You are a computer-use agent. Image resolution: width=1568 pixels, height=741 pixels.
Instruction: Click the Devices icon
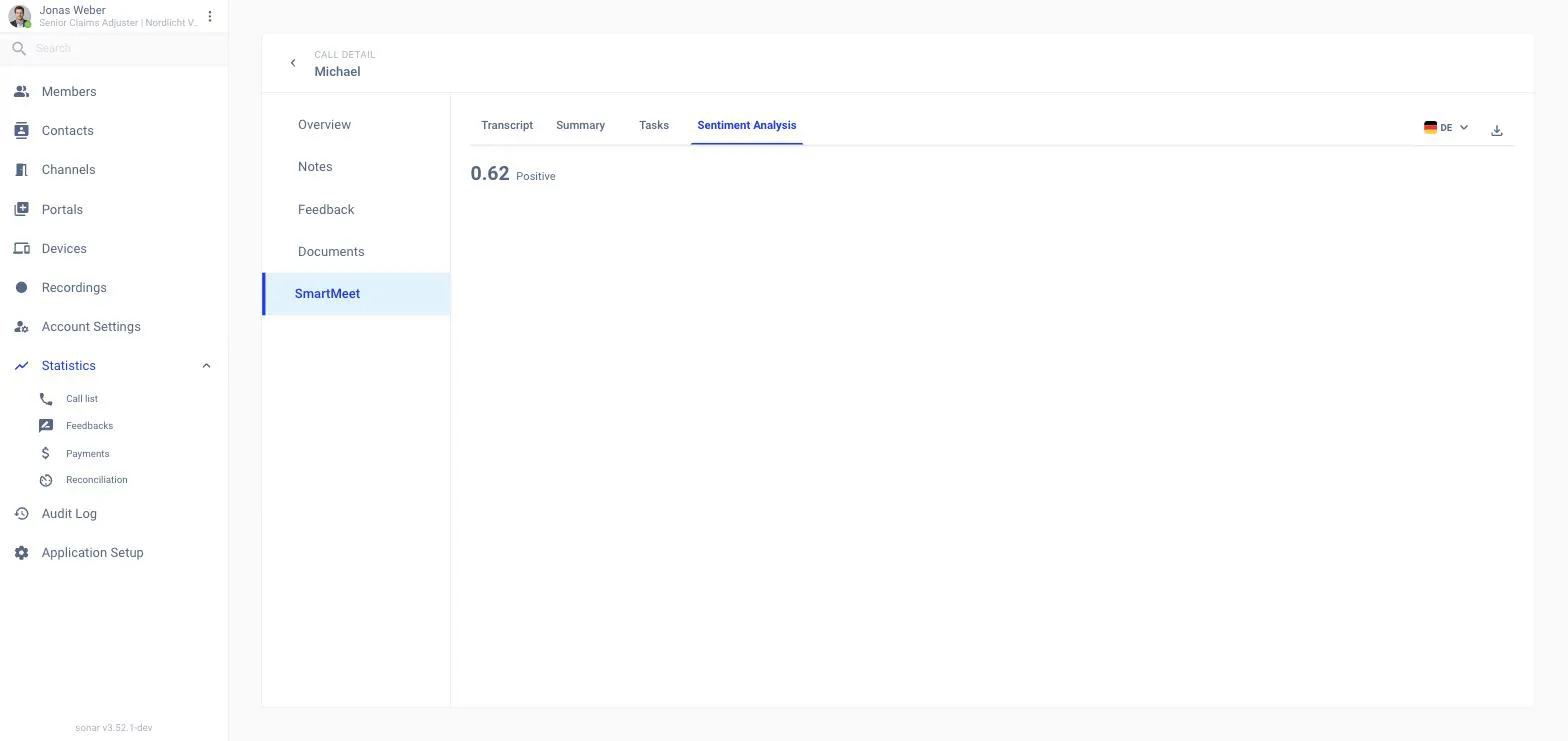click(x=21, y=249)
